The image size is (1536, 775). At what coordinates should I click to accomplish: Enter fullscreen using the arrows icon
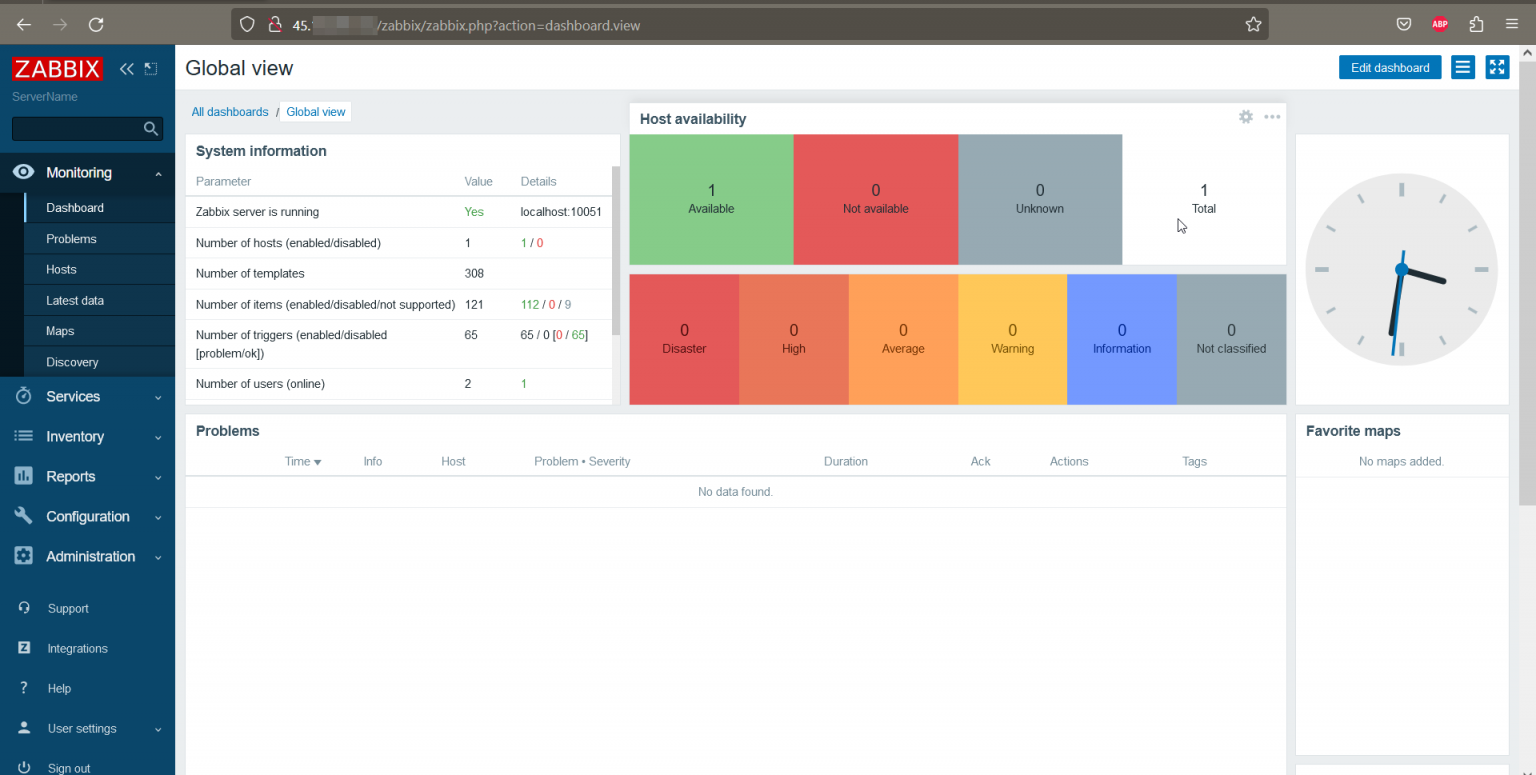click(1497, 67)
